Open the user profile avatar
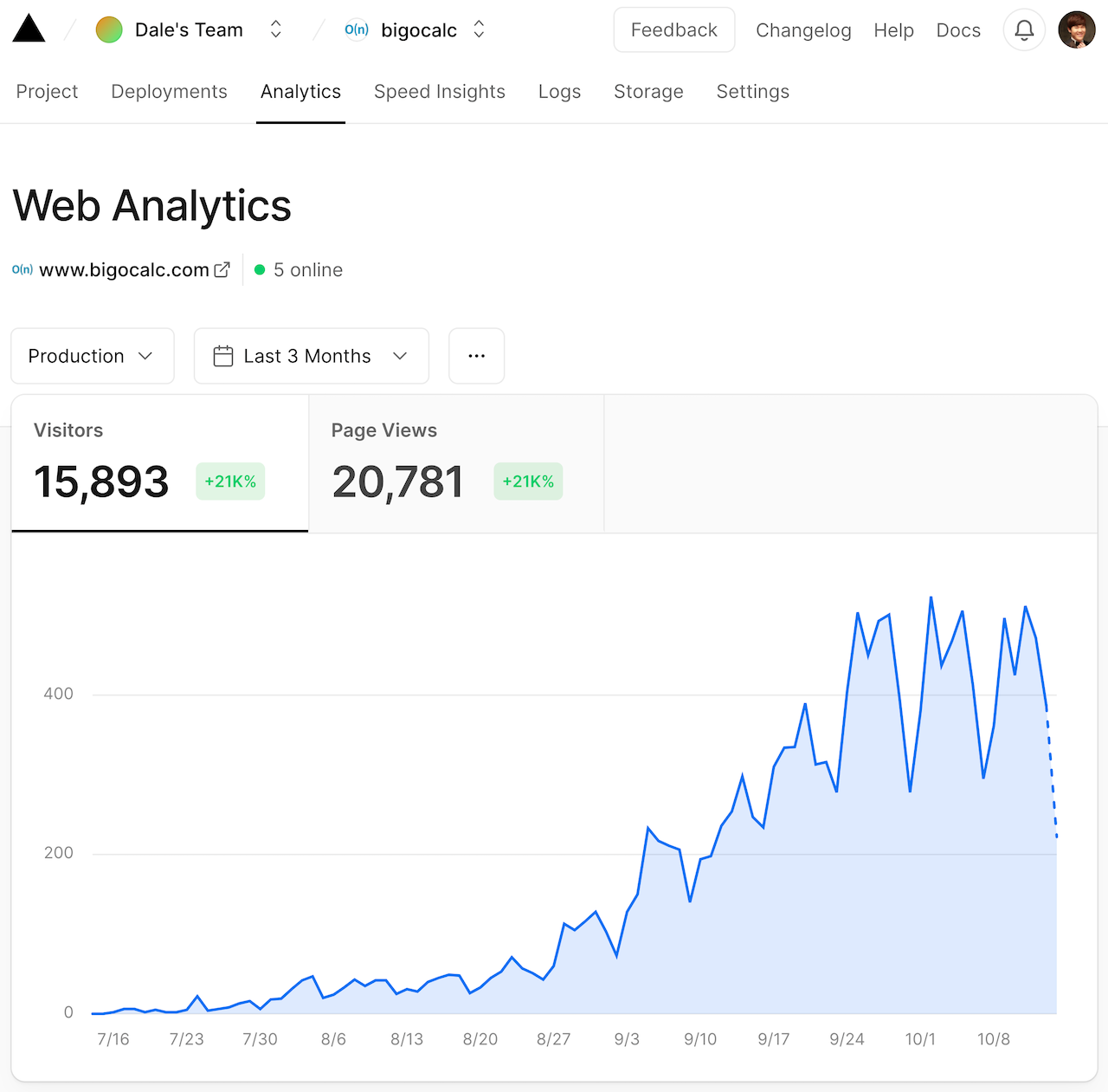 click(1076, 30)
